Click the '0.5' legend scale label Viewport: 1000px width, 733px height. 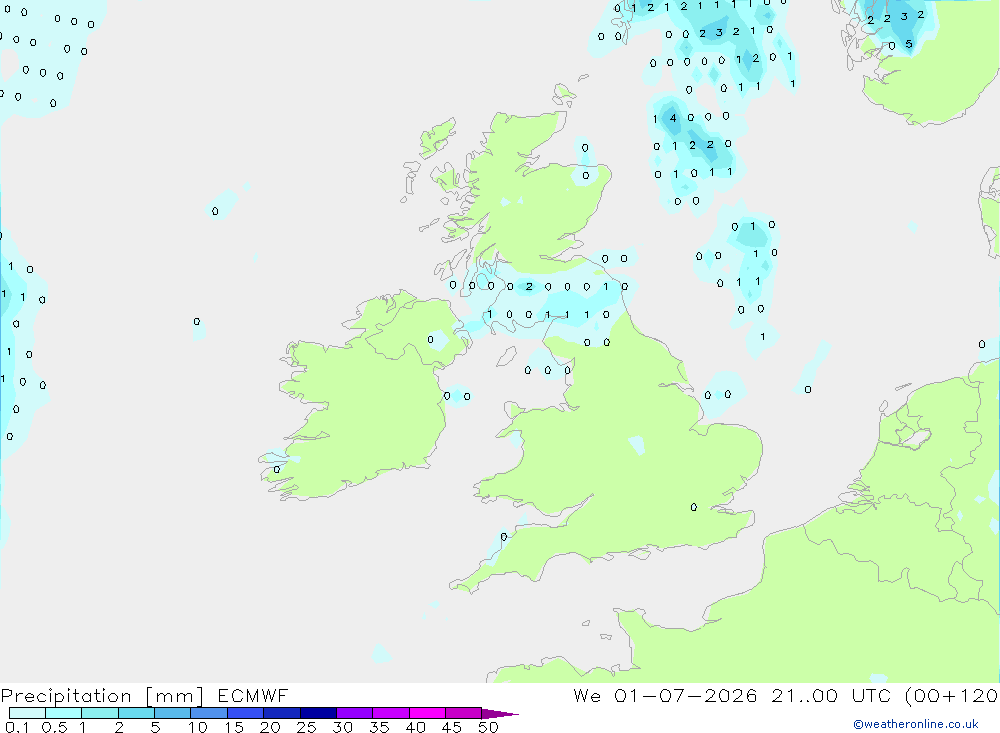point(54,727)
